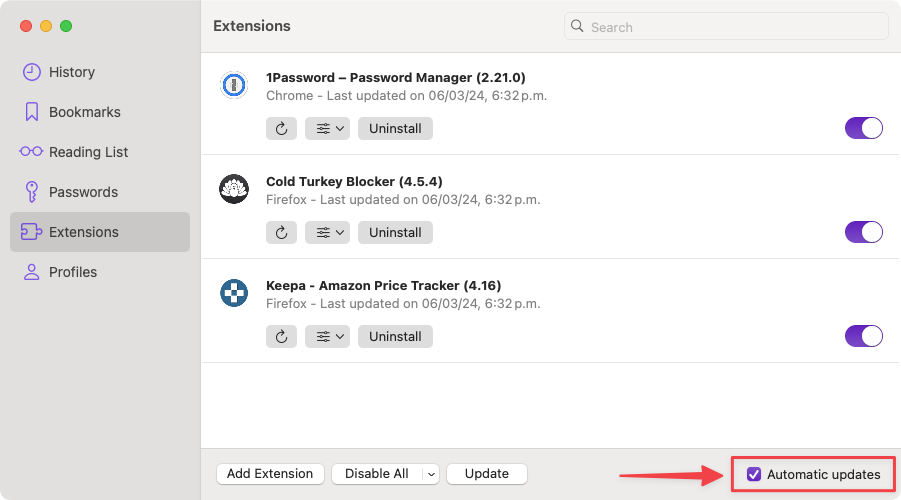This screenshot has width=901, height=500.
Task: Select the 1Password – Password Manager title
Action: tap(395, 78)
